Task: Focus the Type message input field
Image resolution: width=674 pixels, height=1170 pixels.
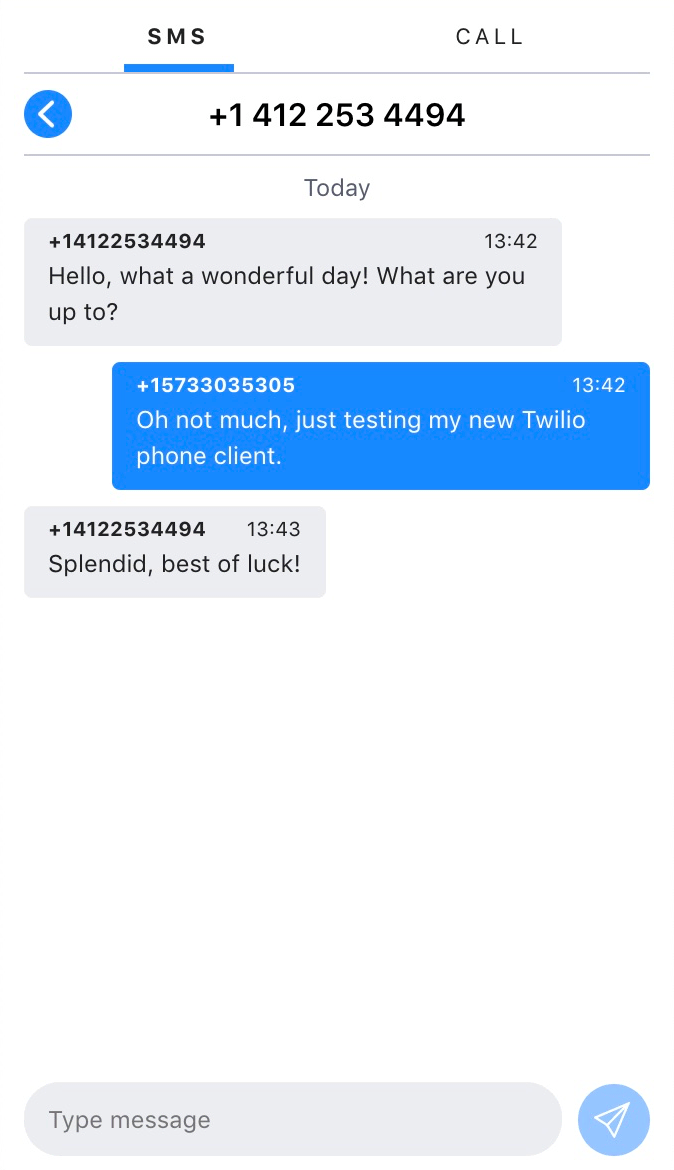Action: click(292, 1119)
